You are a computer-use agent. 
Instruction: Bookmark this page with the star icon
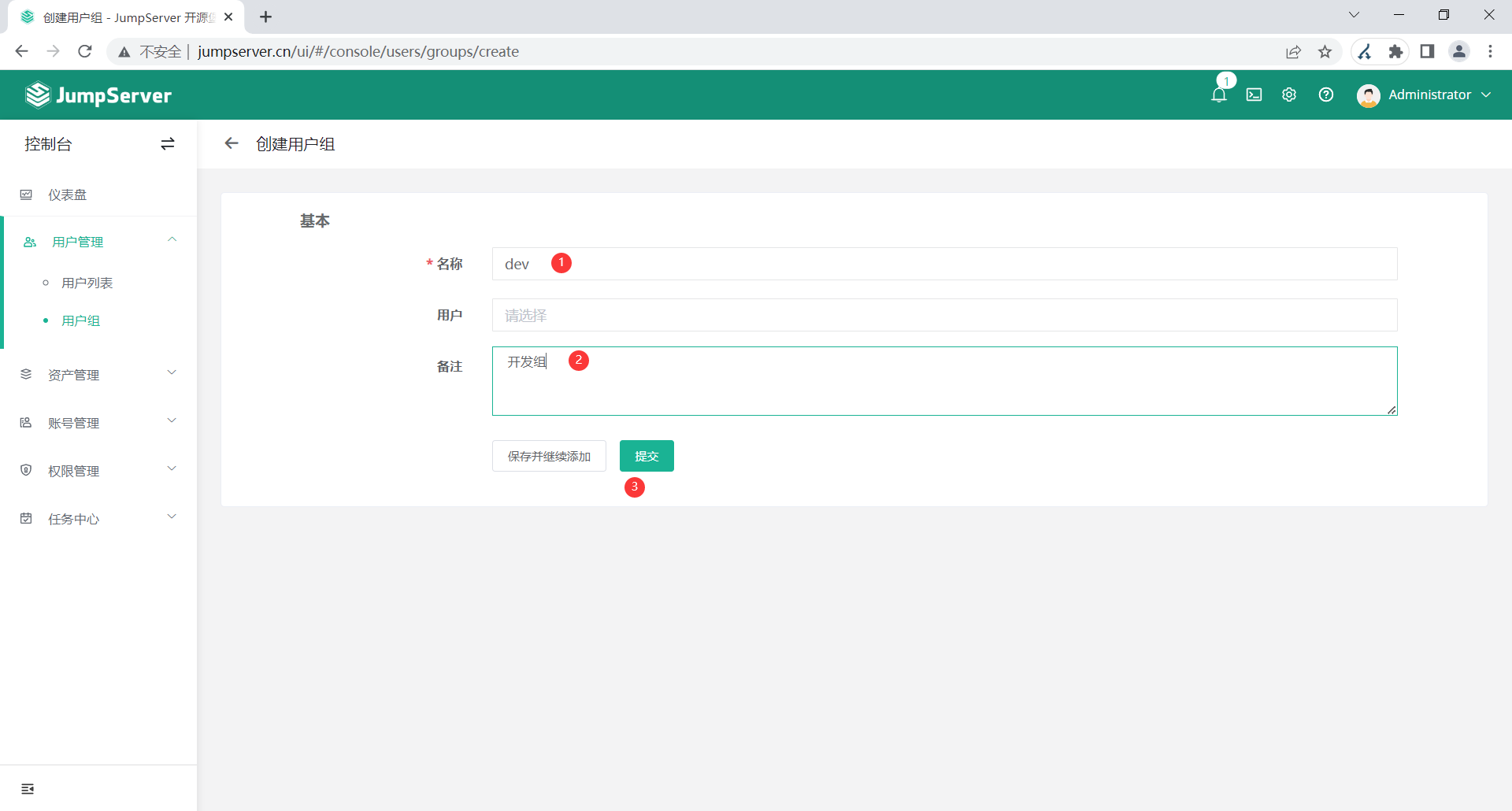coord(1325,52)
